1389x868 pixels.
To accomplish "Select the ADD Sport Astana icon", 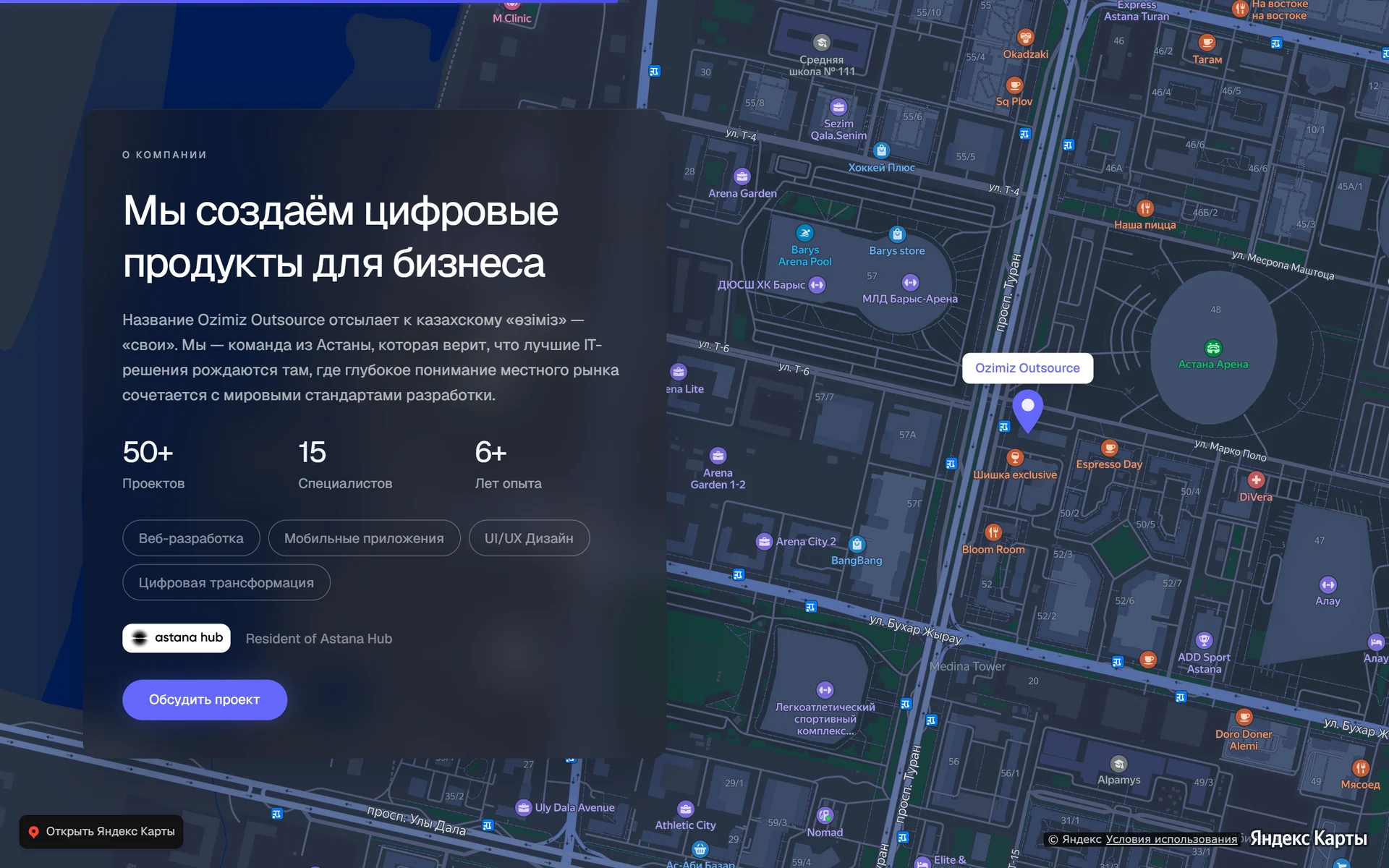I will click(1204, 640).
